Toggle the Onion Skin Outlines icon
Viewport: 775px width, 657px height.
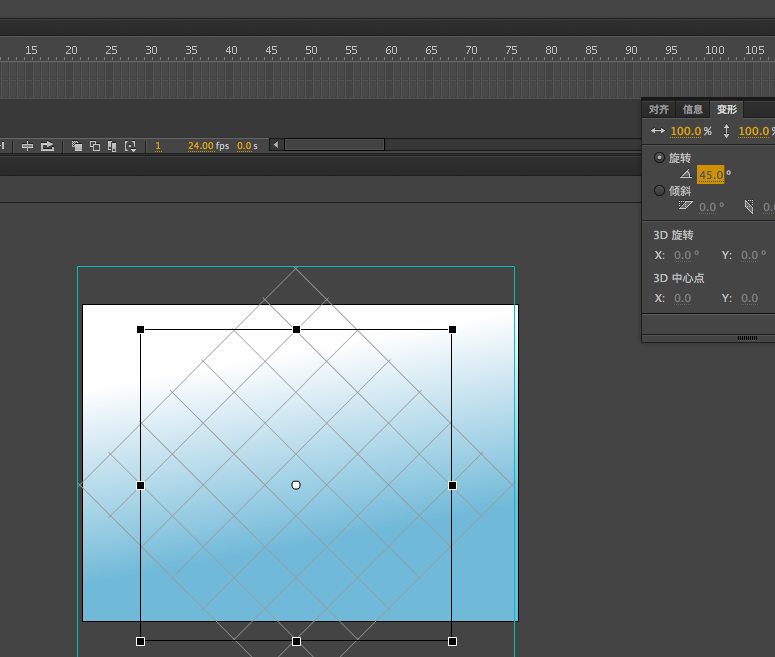(95, 146)
